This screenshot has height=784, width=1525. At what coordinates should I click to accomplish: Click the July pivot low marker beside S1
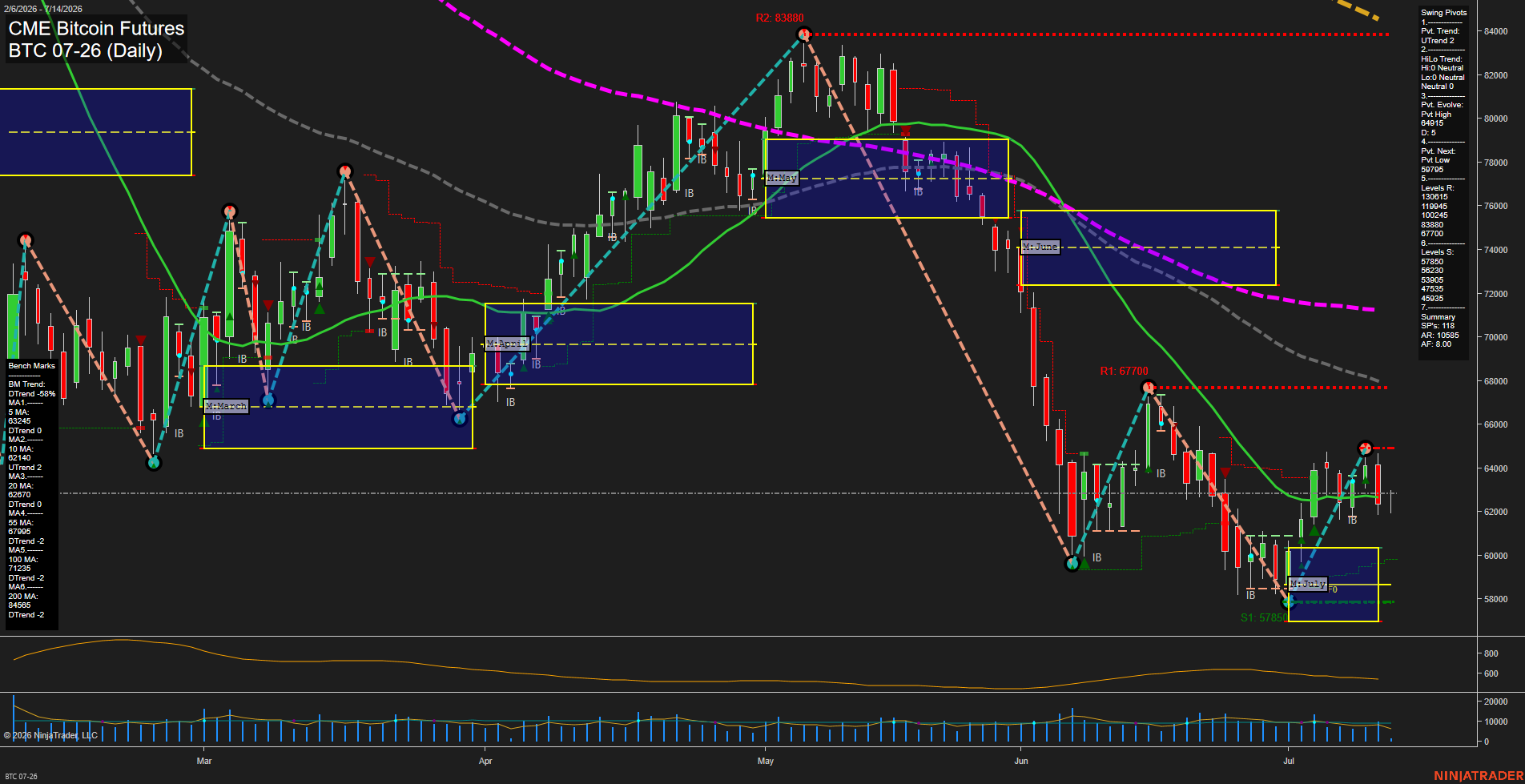click(x=1288, y=603)
